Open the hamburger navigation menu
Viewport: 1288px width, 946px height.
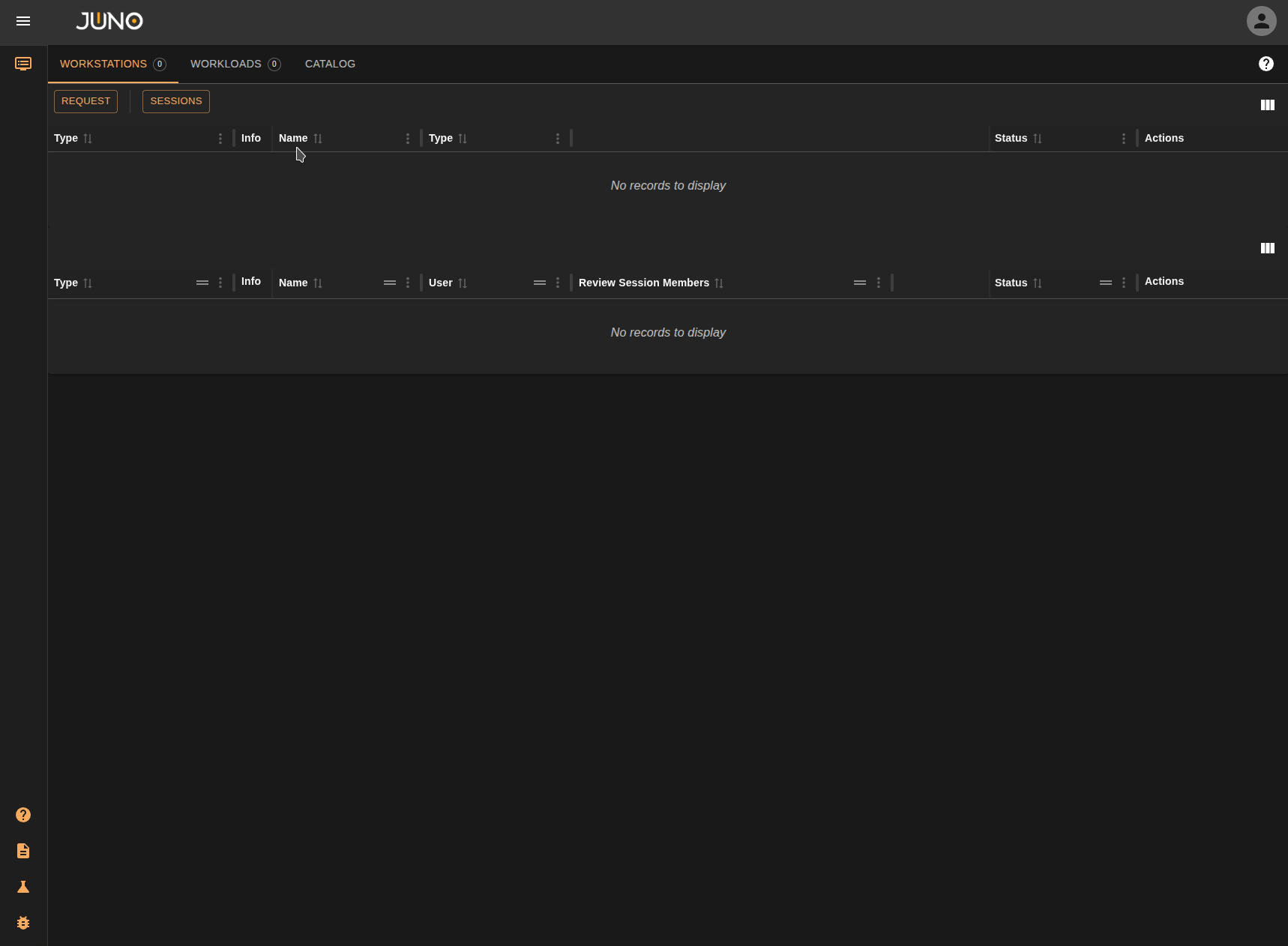(x=23, y=22)
